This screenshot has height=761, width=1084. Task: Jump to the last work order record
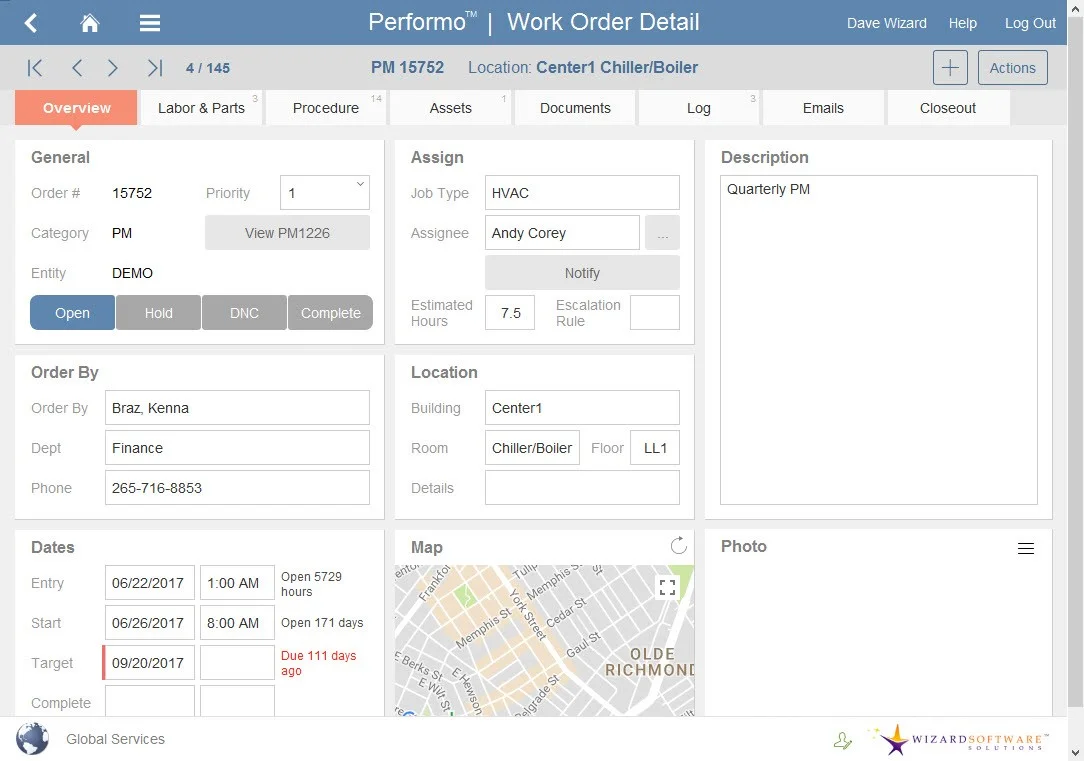(x=155, y=68)
